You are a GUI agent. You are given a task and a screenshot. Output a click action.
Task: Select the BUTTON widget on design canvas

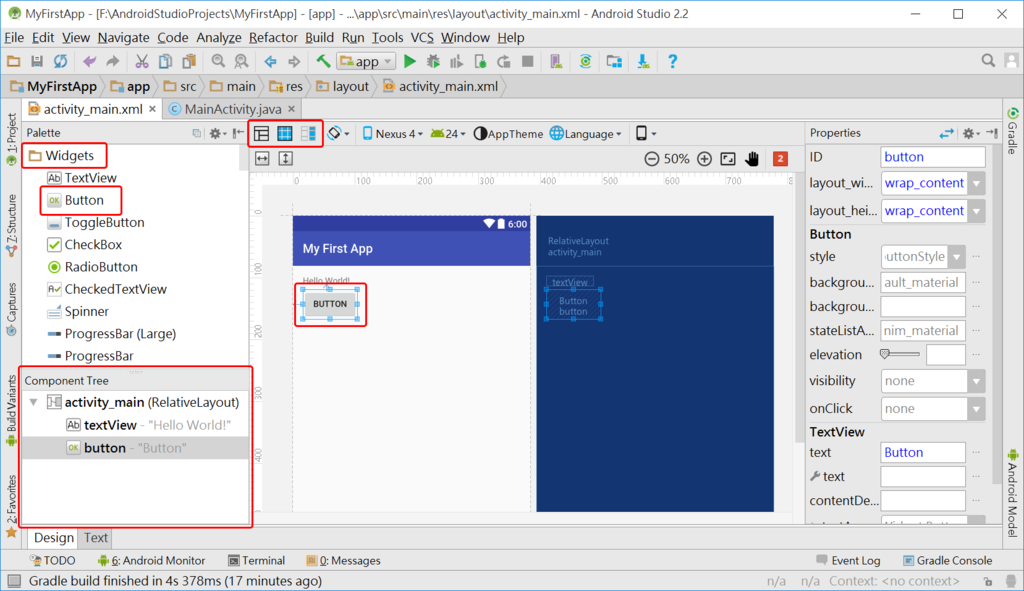[330, 304]
